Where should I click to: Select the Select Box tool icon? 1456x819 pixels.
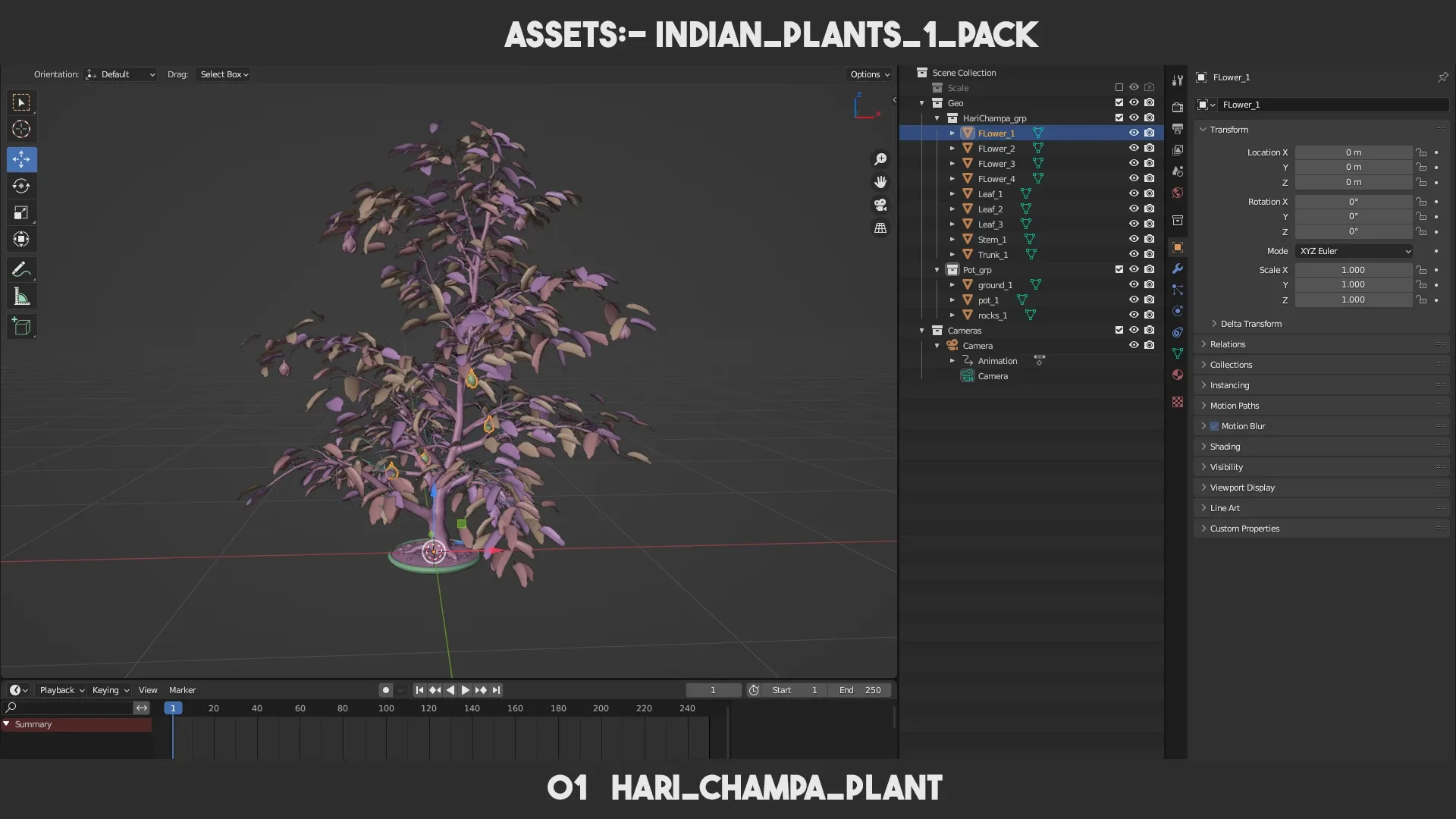[x=21, y=102]
